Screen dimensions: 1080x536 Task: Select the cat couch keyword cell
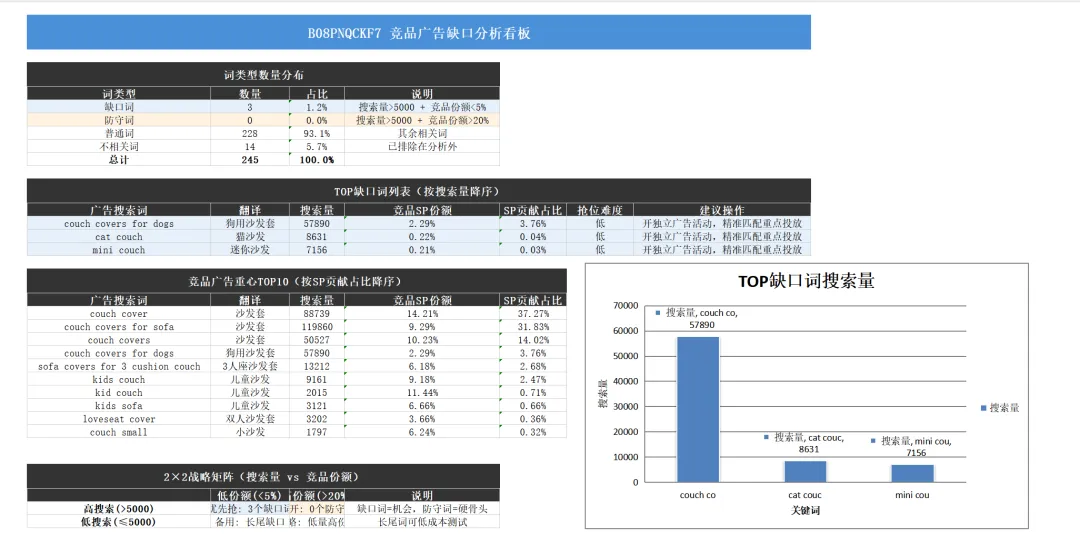click(x=118, y=236)
